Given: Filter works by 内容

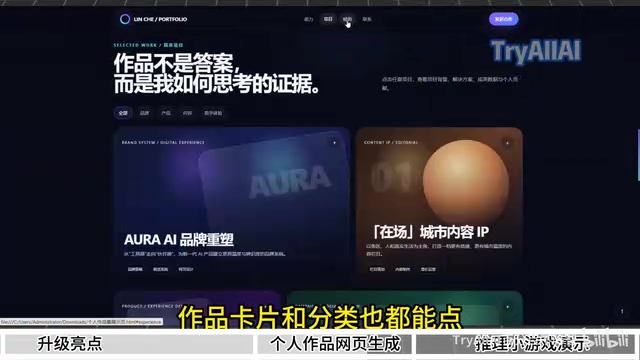Looking at the screenshot, I should pos(187,113).
